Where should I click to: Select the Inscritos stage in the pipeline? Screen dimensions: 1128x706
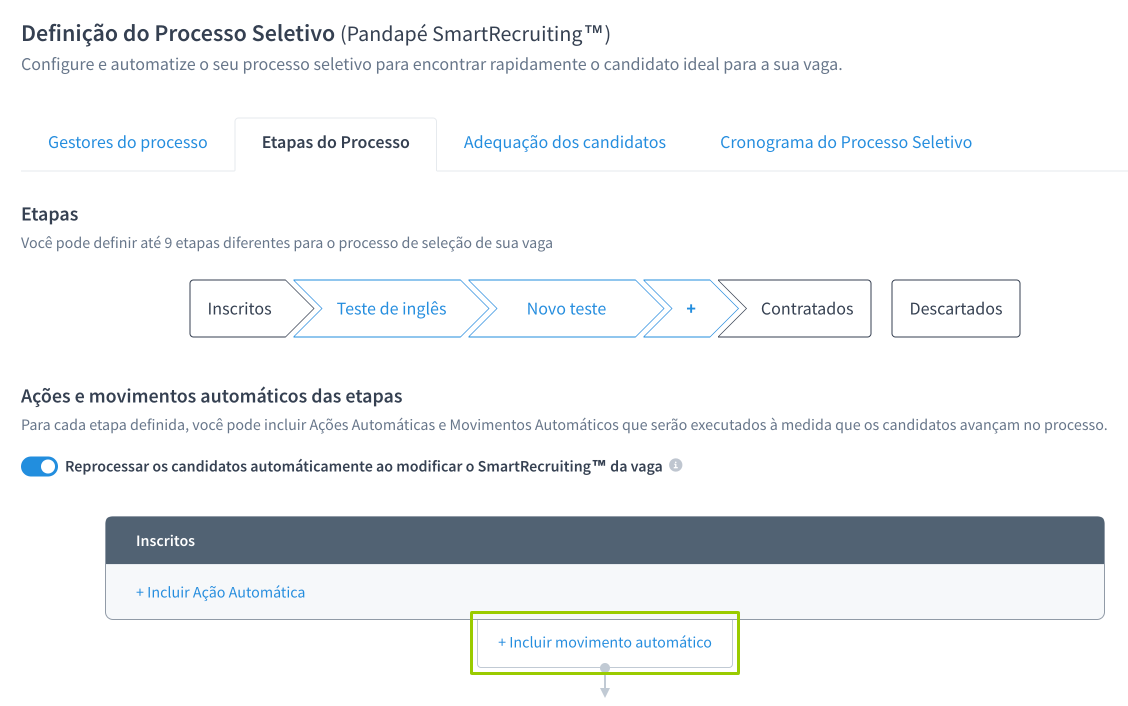coord(240,308)
